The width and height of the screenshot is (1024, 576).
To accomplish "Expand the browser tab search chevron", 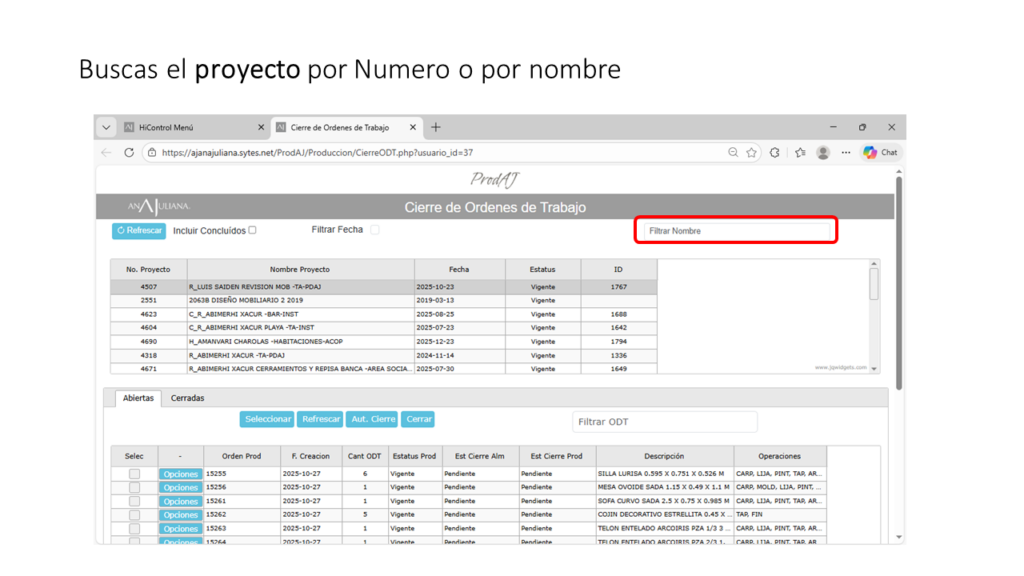I will coord(106,128).
